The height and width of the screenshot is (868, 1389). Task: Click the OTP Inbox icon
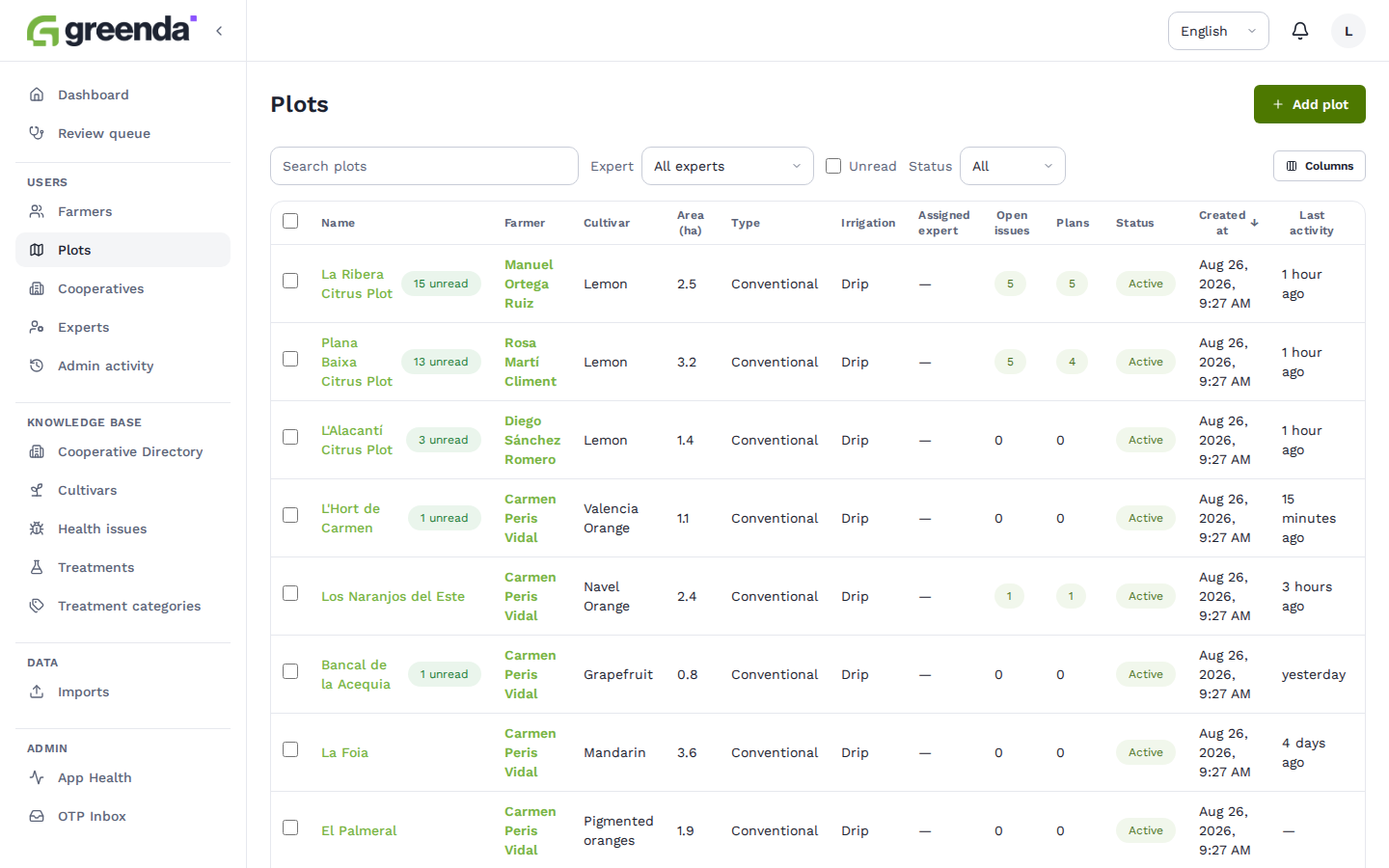coord(37,816)
